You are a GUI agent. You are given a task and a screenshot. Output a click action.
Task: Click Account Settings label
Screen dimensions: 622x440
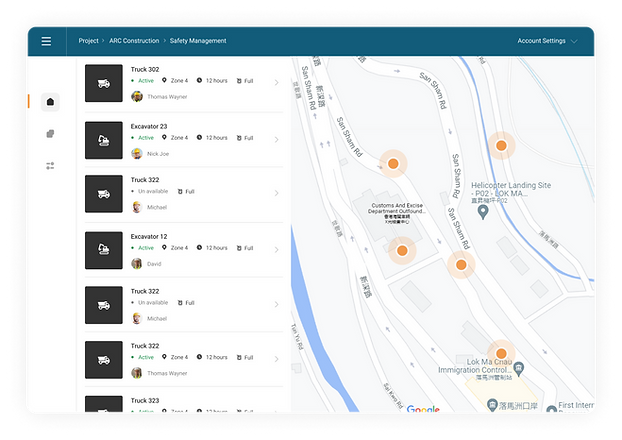[x=541, y=40]
